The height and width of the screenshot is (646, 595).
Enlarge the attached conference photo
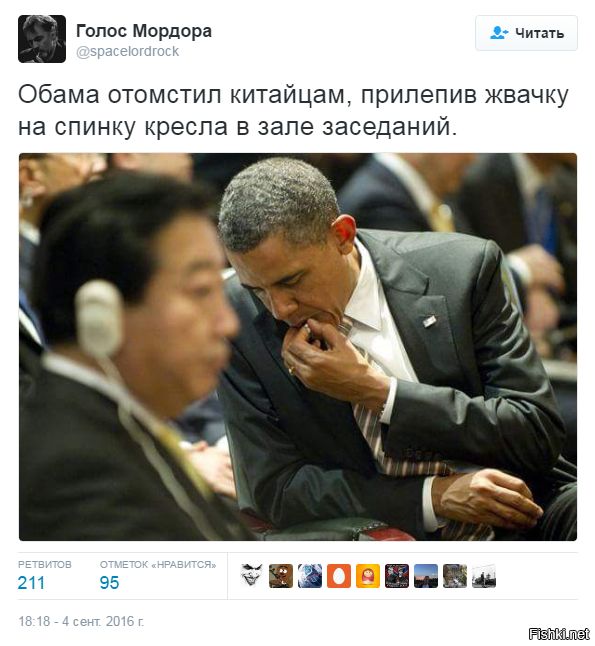tap(298, 347)
